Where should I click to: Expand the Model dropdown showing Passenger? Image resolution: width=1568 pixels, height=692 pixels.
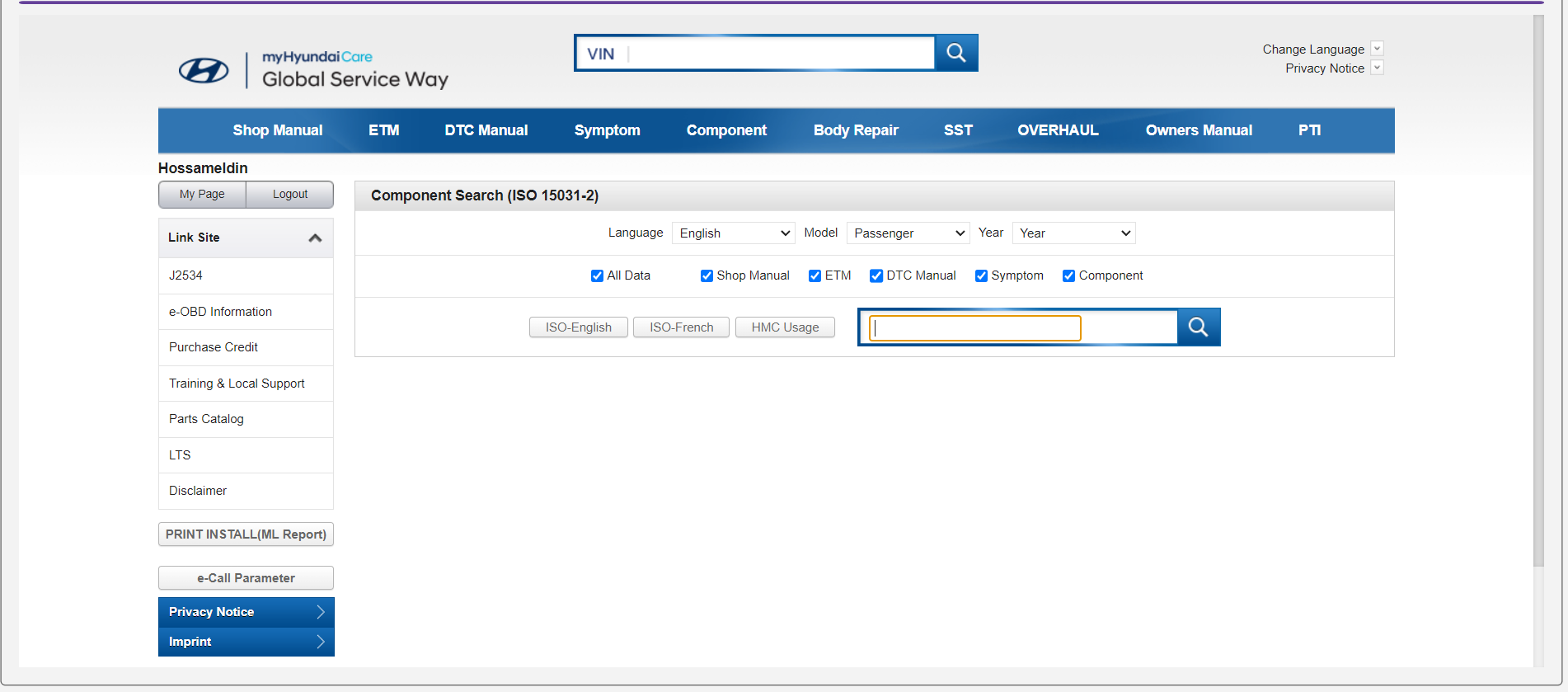point(908,233)
